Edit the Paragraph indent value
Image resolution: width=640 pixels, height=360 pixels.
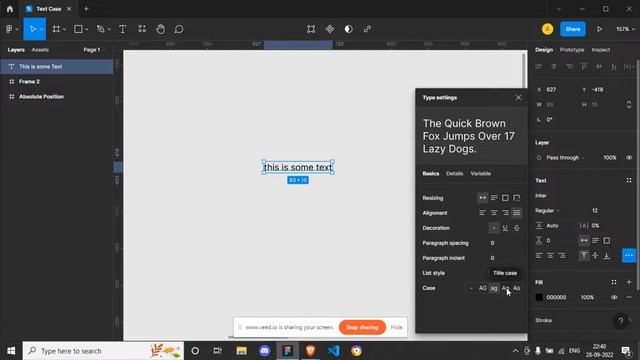tap(492, 258)
